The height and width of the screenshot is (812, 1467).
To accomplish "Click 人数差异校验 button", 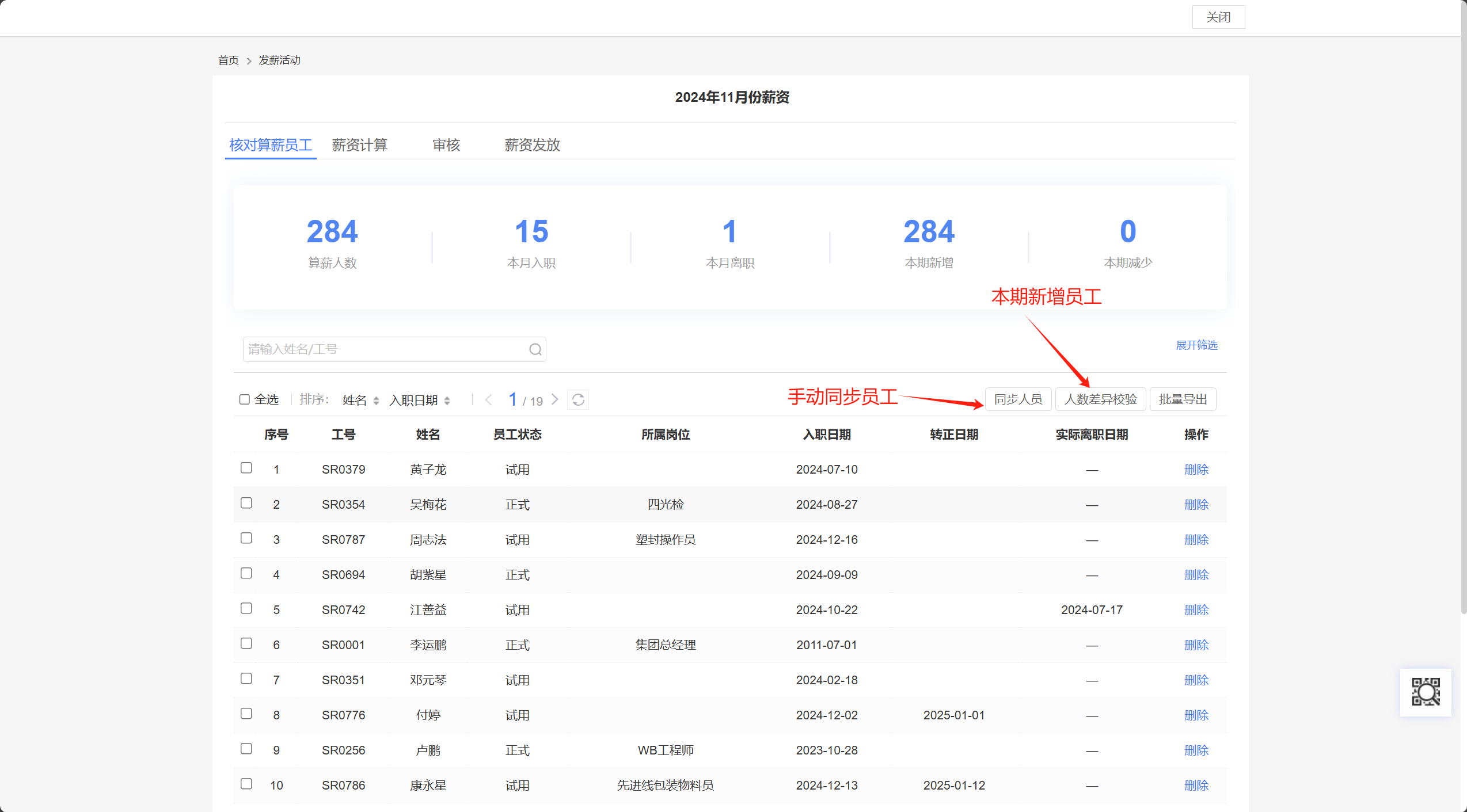I will (1100, 399).
